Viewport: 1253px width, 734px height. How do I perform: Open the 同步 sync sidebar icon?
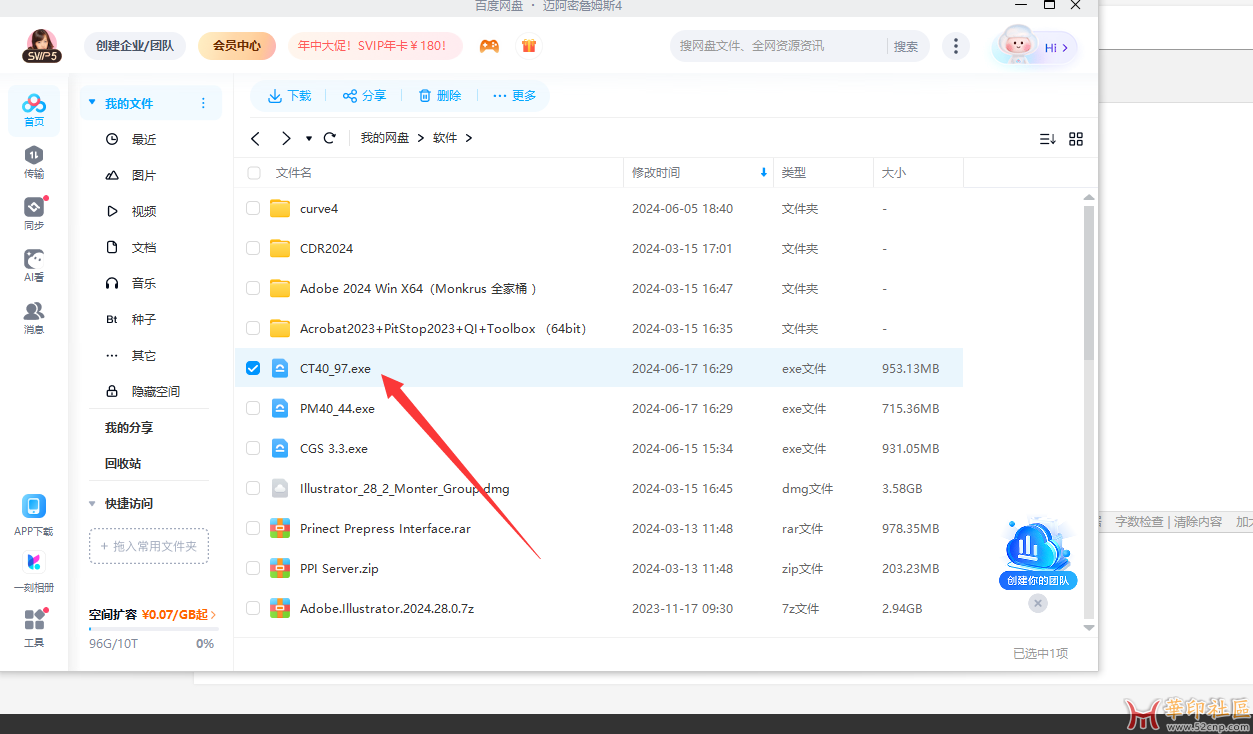click(34, 214)
